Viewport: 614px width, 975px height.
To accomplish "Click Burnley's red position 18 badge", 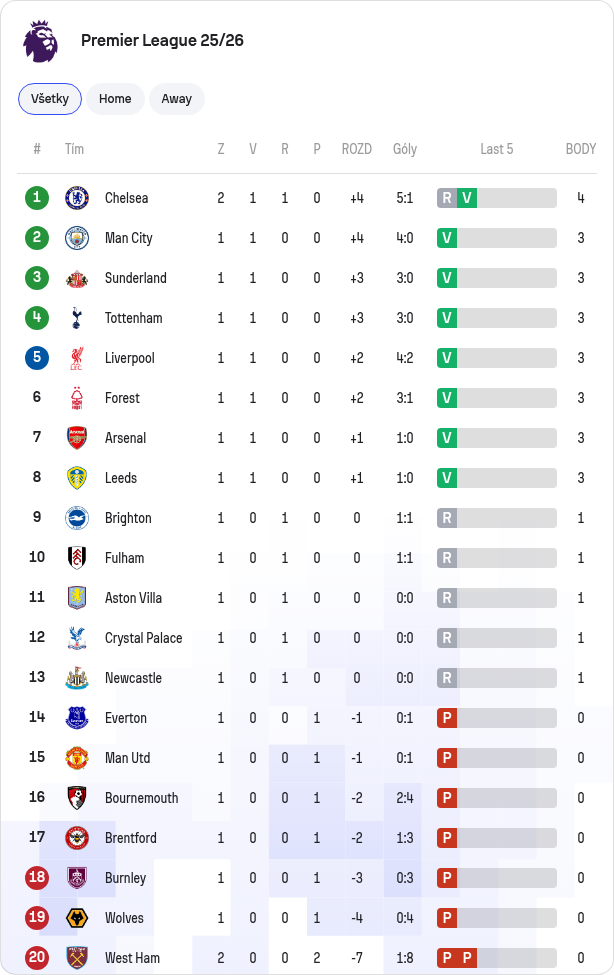I will (37, 877).
